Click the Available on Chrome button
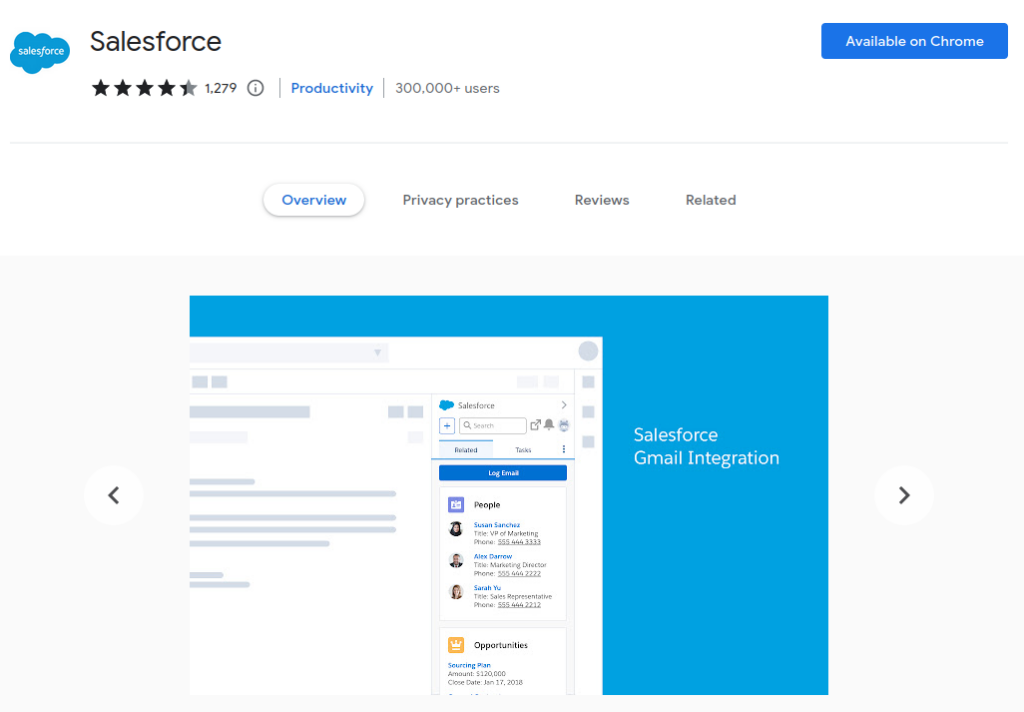 913,41
